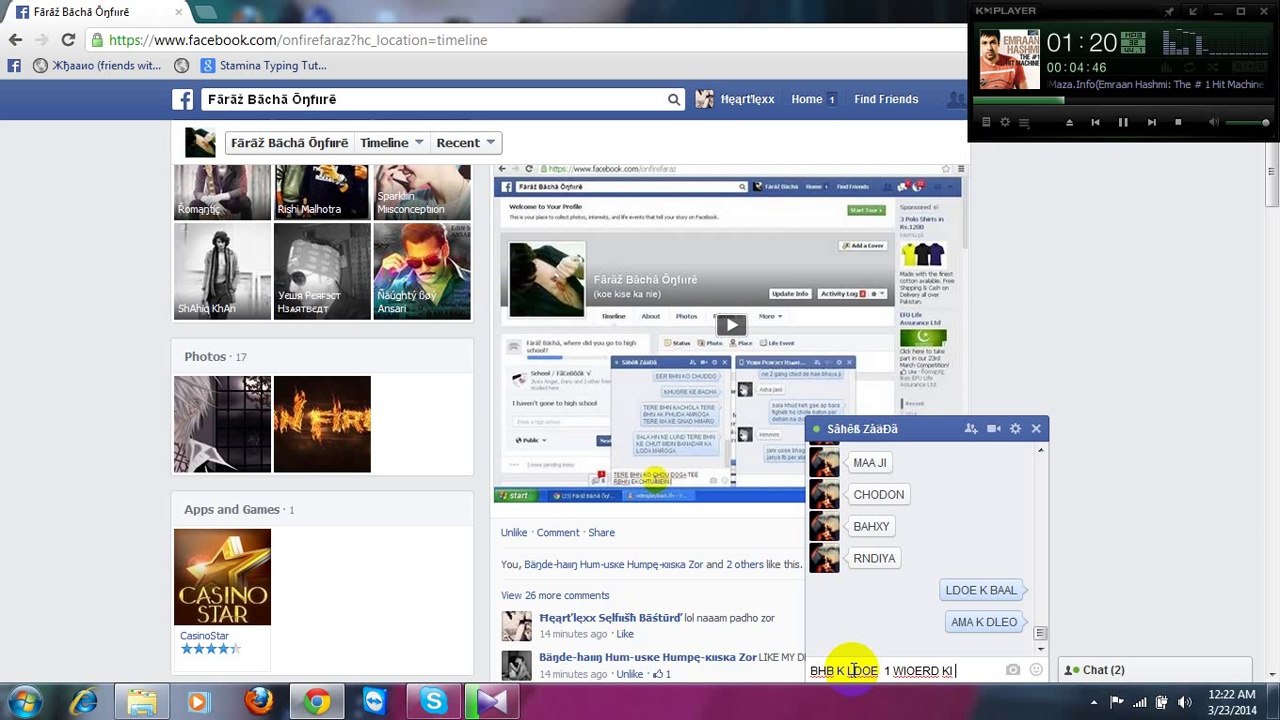Open the friends bookmark in the bookmarks bar
Image resolution: width=1280 pixels, height=720 pixels.
coord(97,66)
